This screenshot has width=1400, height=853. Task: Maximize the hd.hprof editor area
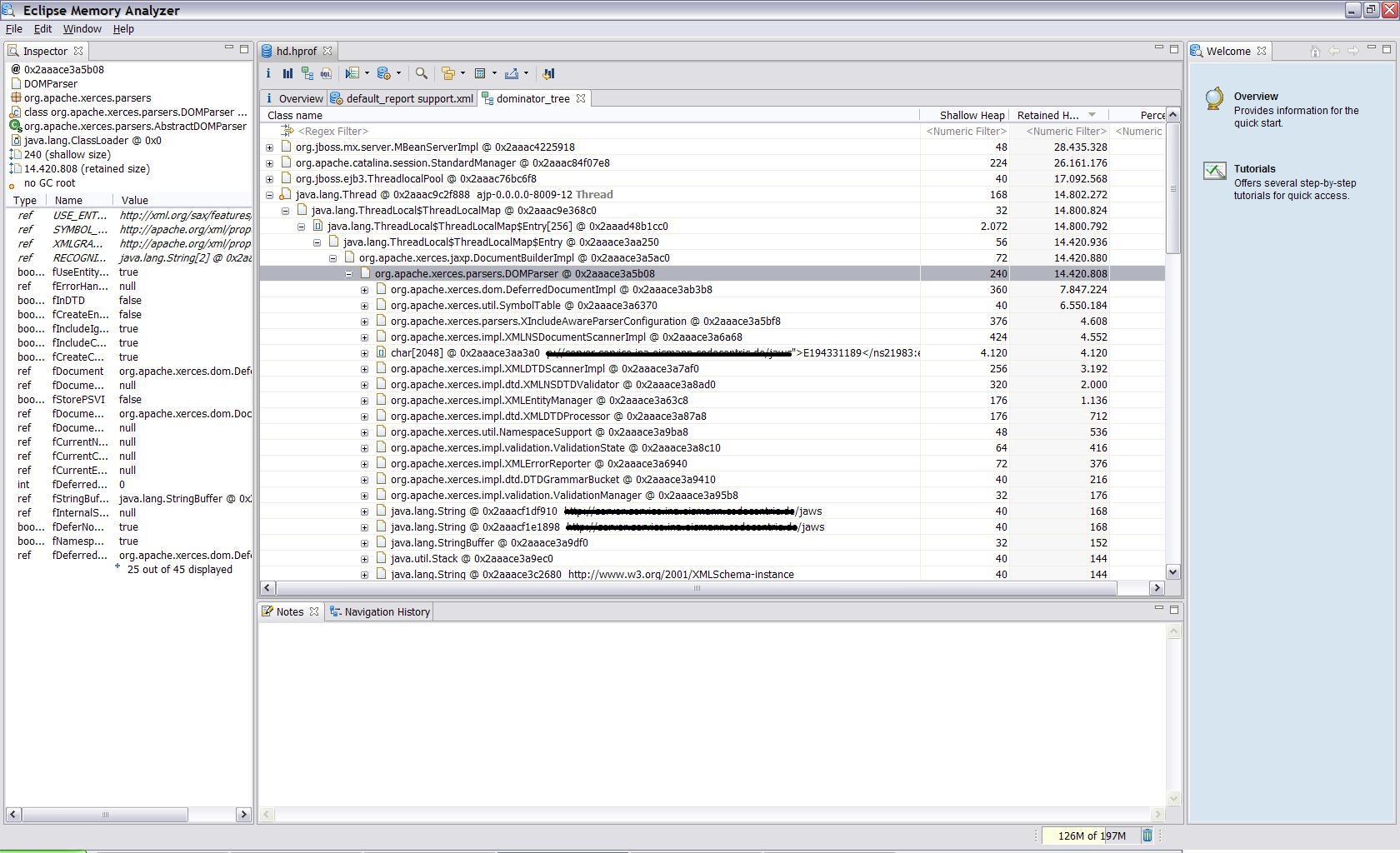click(1174, 49)
